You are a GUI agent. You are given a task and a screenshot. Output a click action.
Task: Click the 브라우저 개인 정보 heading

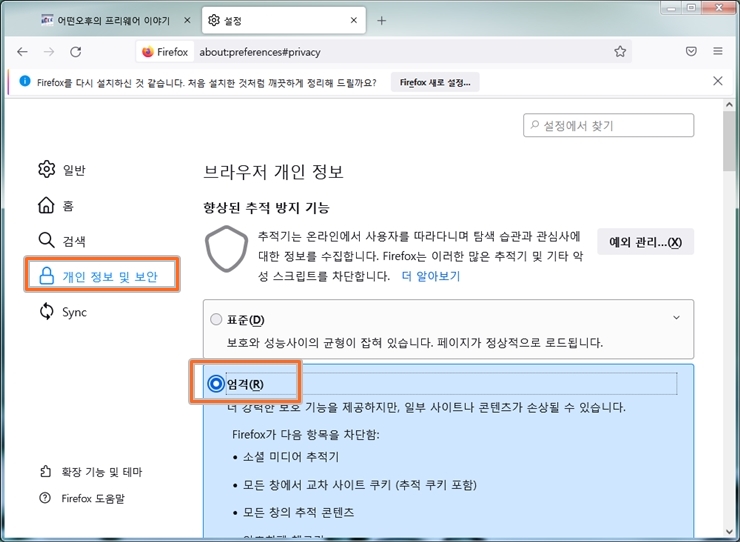pyautogui.click(x=273, y=171)
